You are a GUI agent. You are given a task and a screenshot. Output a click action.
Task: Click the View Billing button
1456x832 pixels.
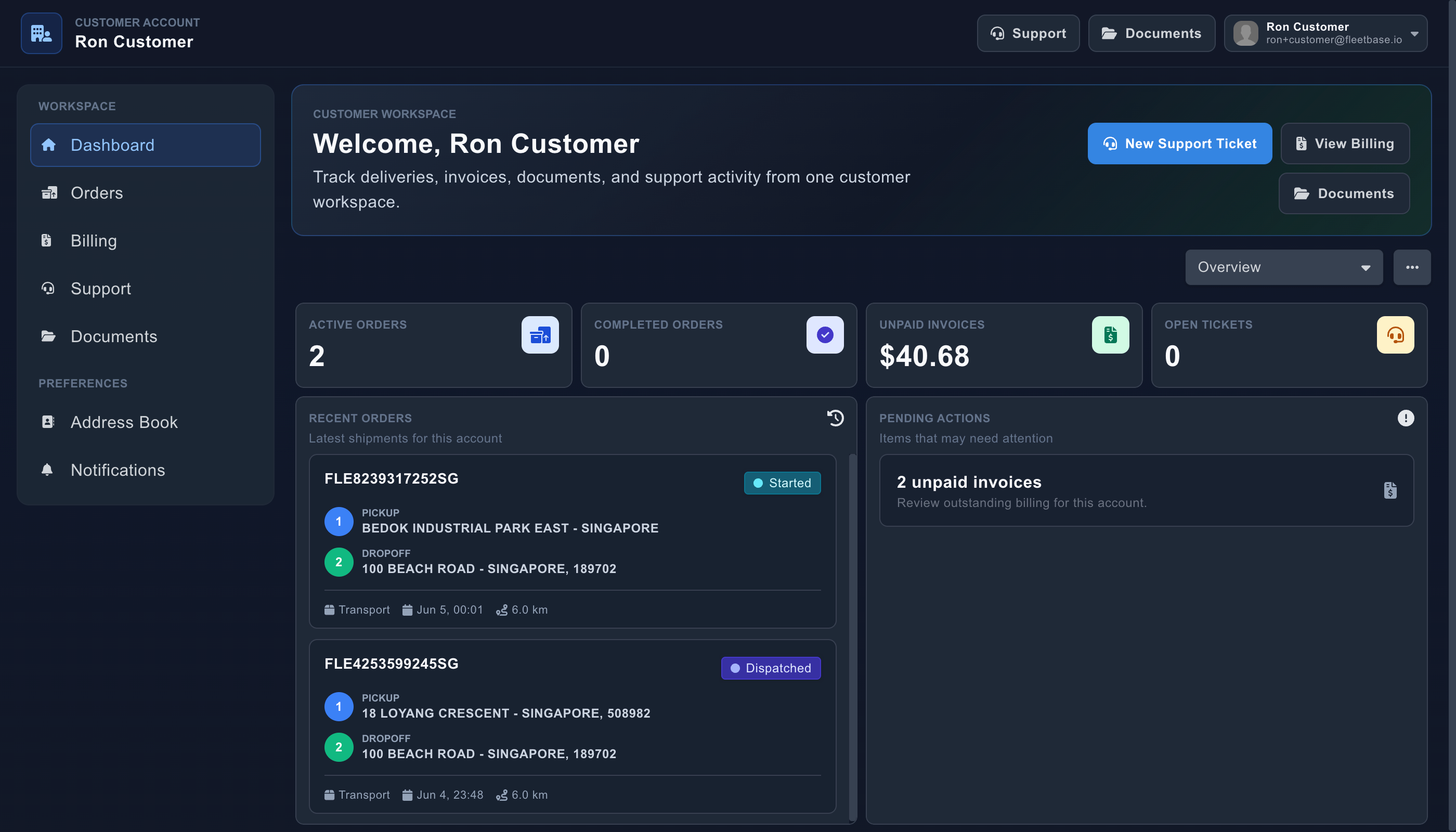coord(1345,144)
